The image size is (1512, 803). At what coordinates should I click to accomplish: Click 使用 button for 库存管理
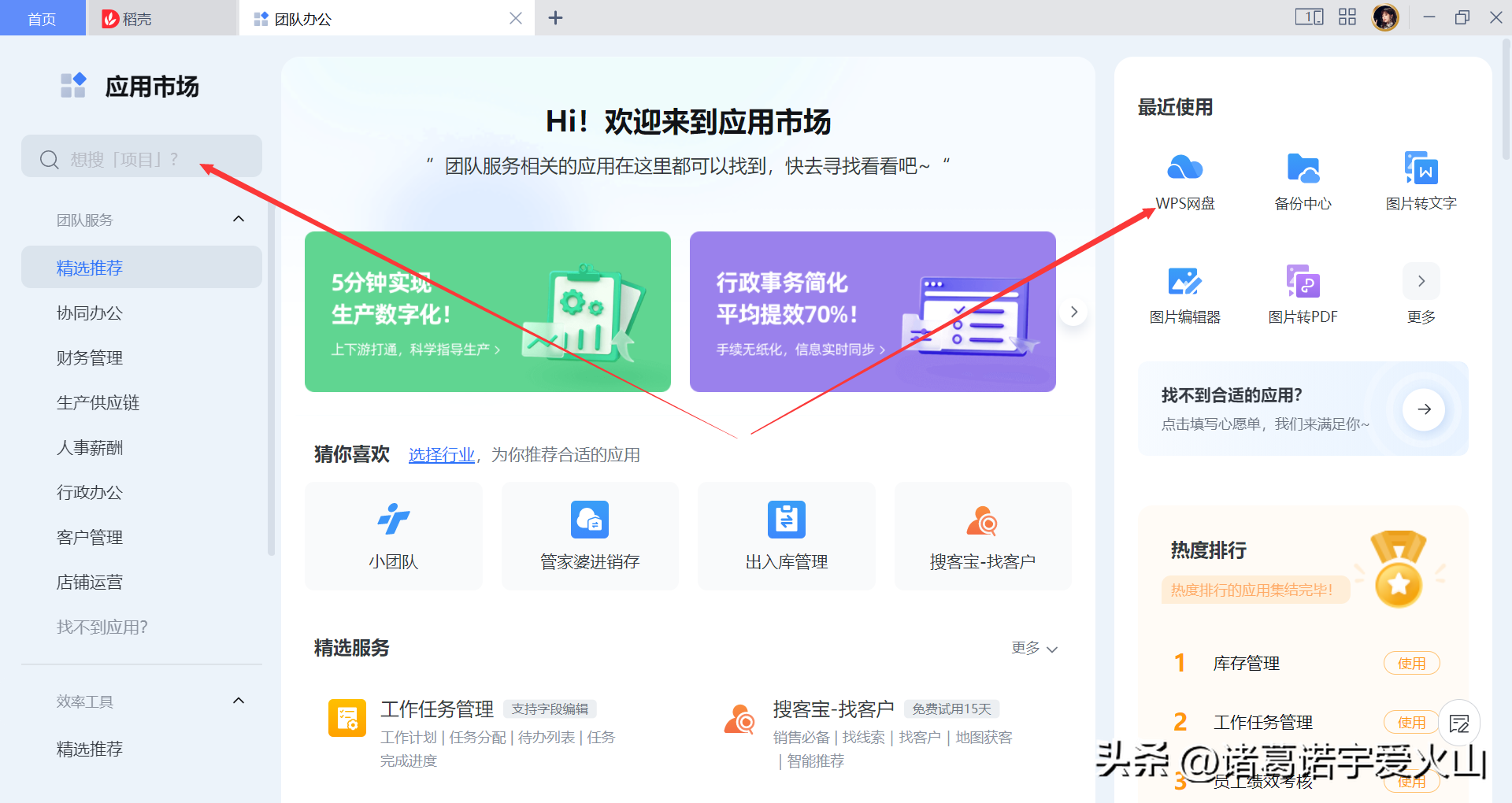[1411, 663]
